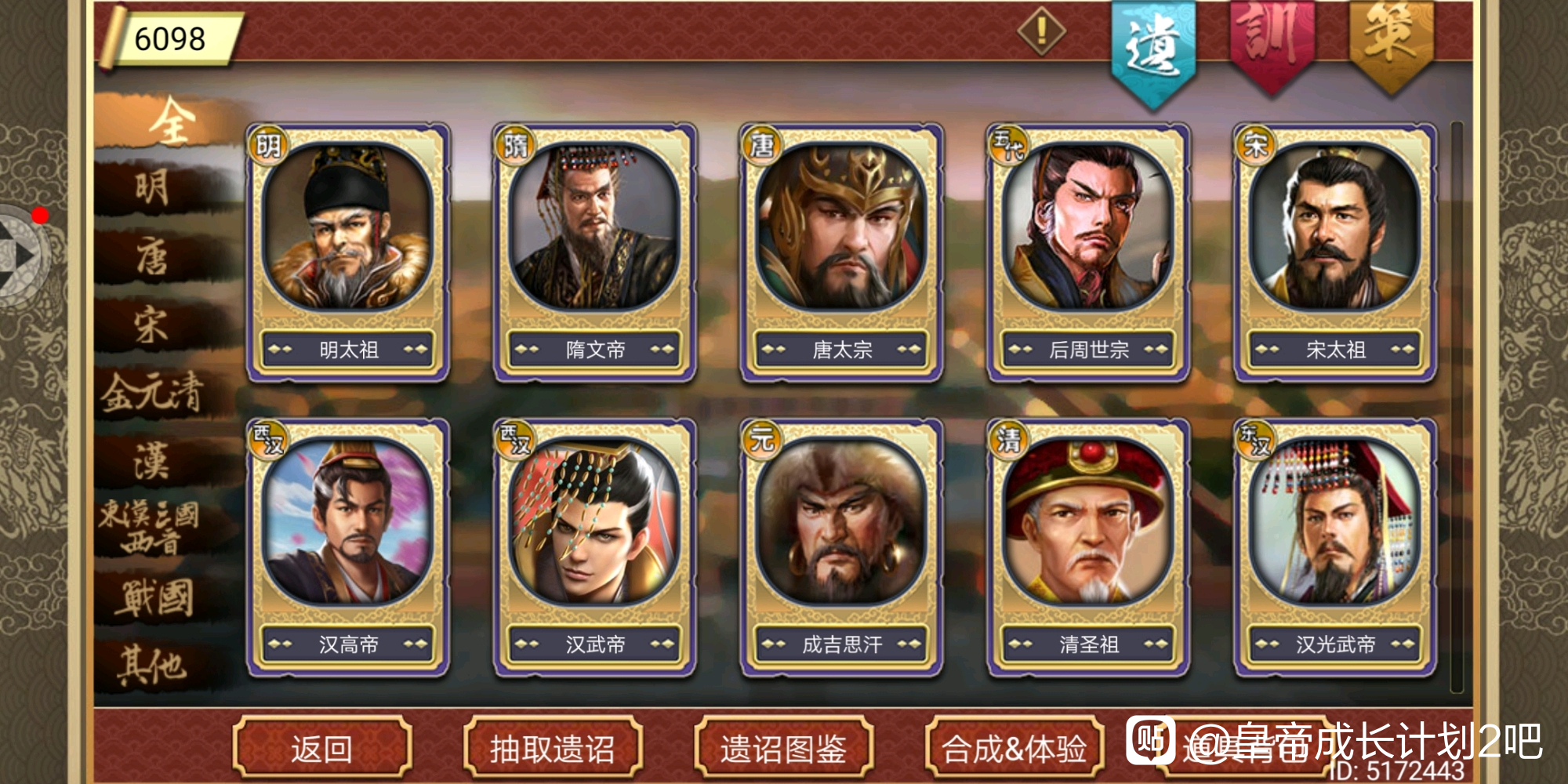Screen dimensions: 1568x784
Task: Select the 明太祖 emperor card
Action: click(x=347, y=252)
